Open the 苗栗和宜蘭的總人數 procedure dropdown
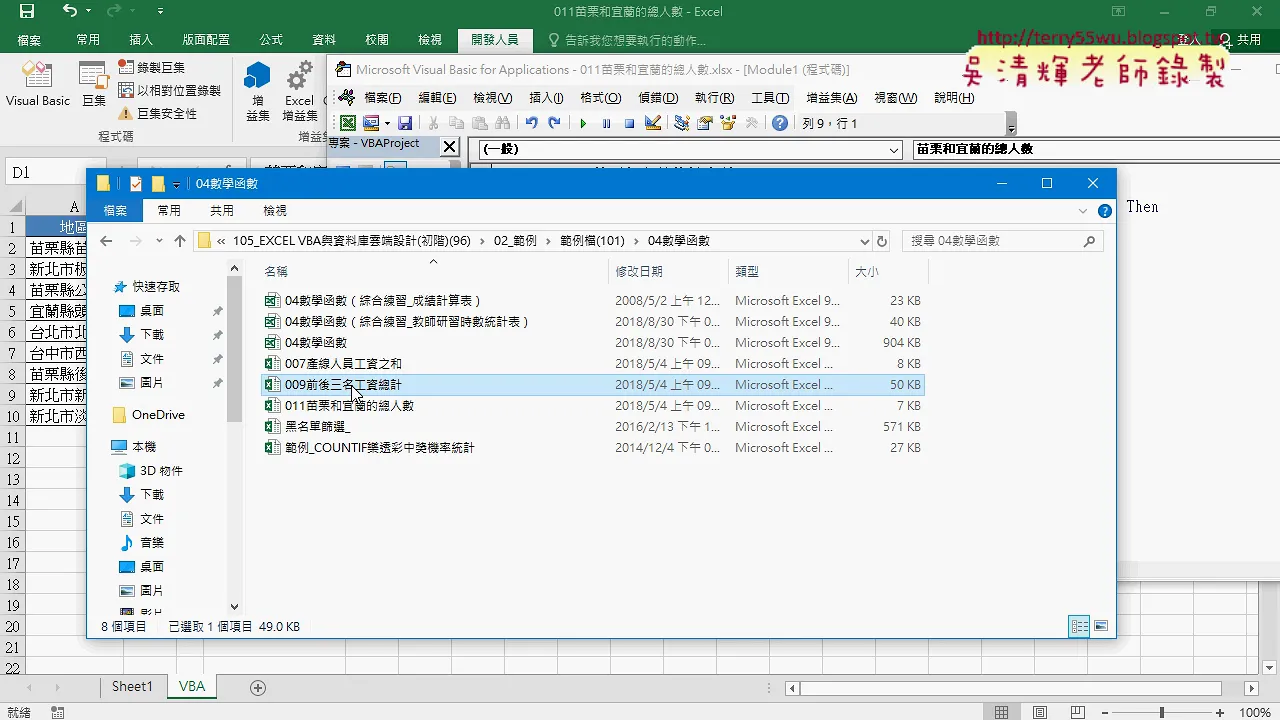This screenshot has height=720, width=1280. (x=1096, y=150)
